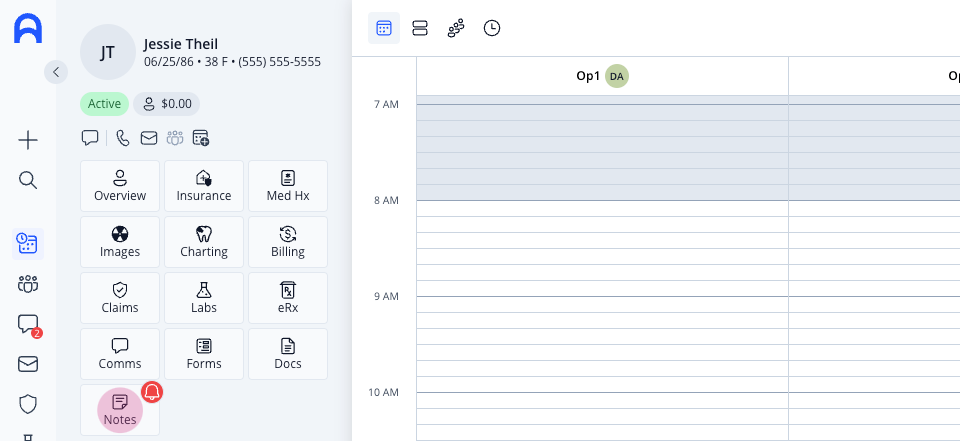The height and width of the screenshot is (441, 960).
Task: Open the eRx tile
Action: [288, 298]
